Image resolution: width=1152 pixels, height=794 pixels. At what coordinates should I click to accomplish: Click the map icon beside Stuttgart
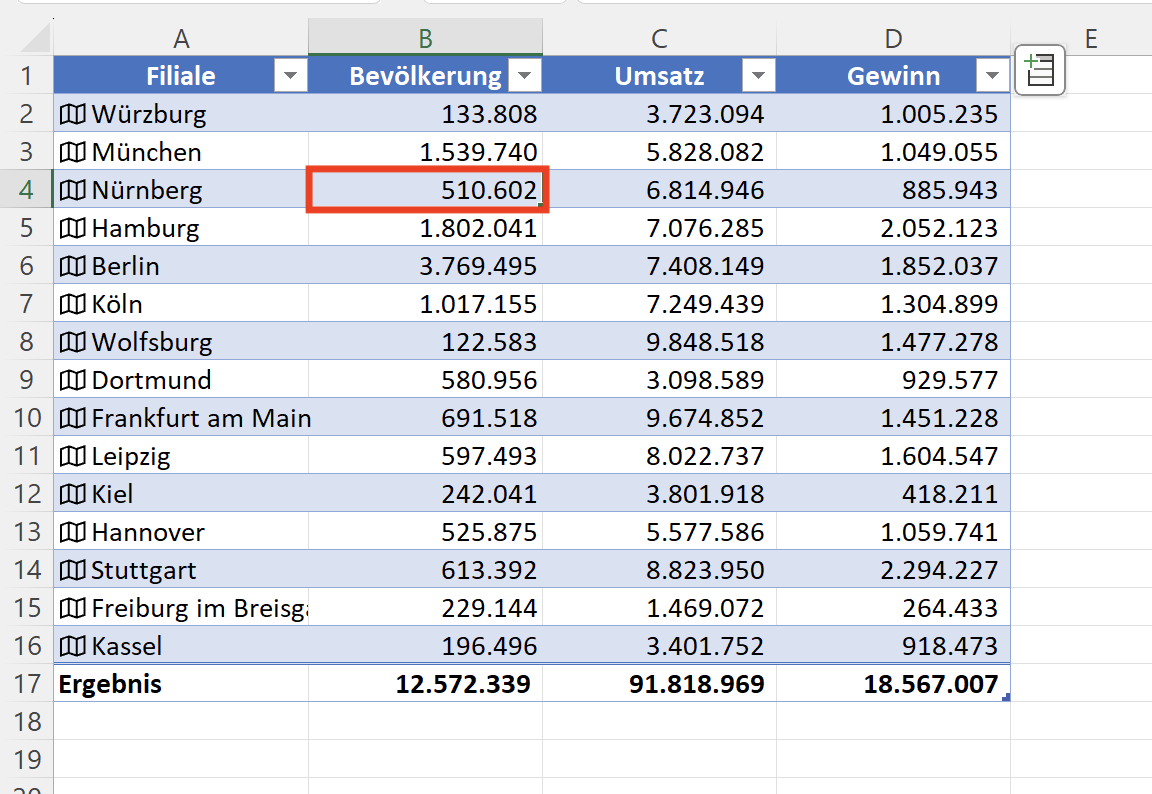point(73,570)
